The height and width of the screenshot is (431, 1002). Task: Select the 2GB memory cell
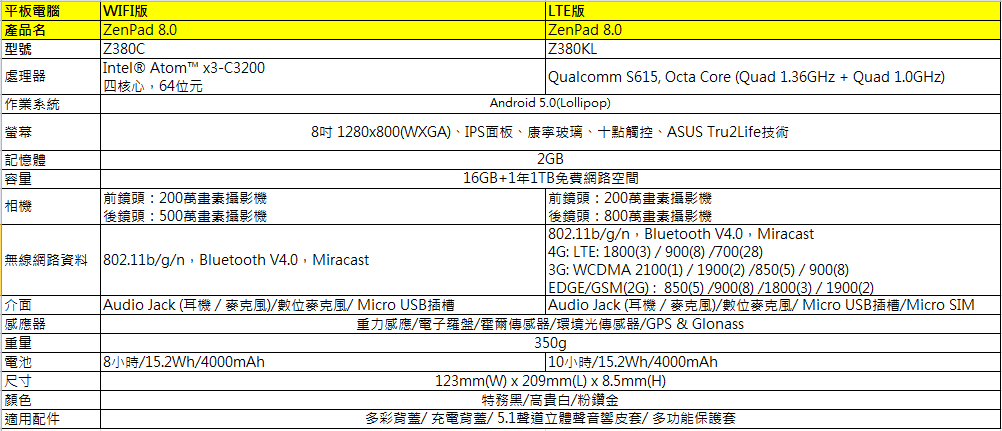tap(550, 160)
